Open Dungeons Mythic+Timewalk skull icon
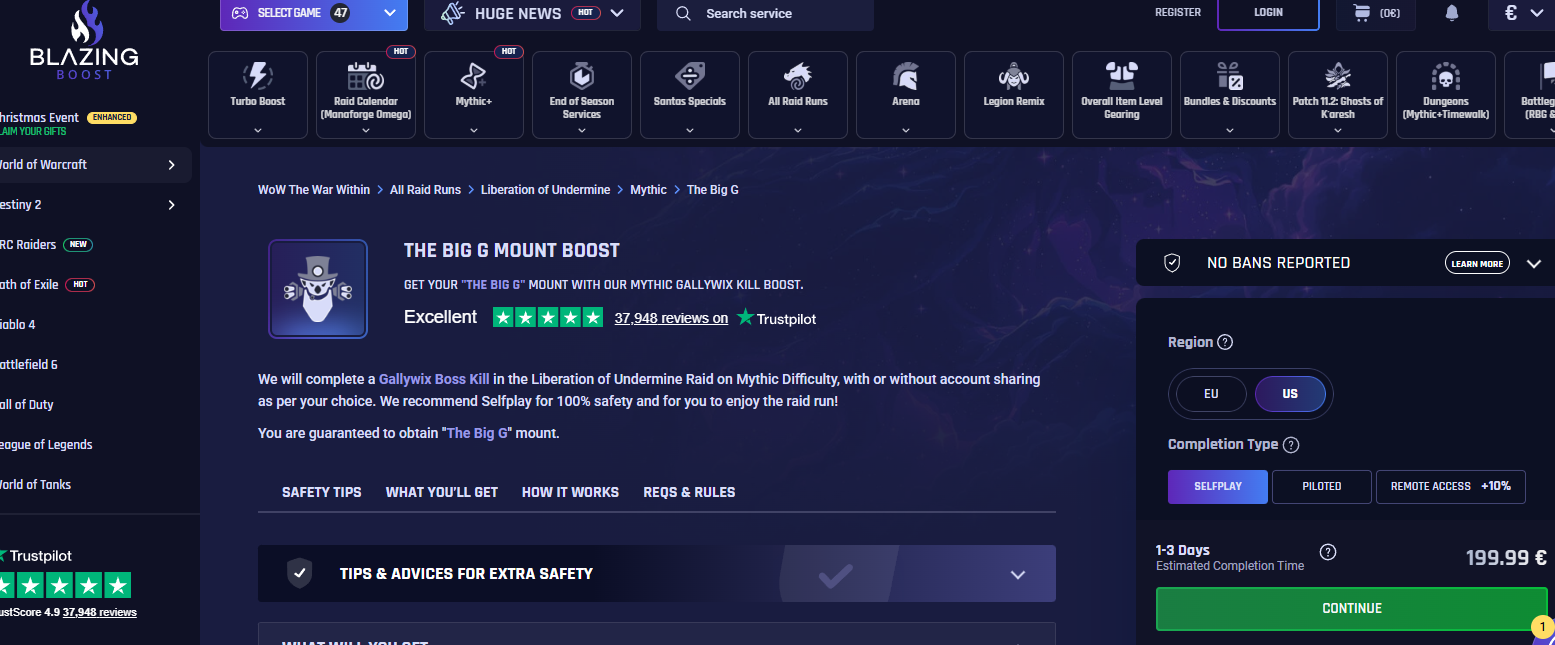The height and width of the screenshot is (645, 1555). [1446, 76]
